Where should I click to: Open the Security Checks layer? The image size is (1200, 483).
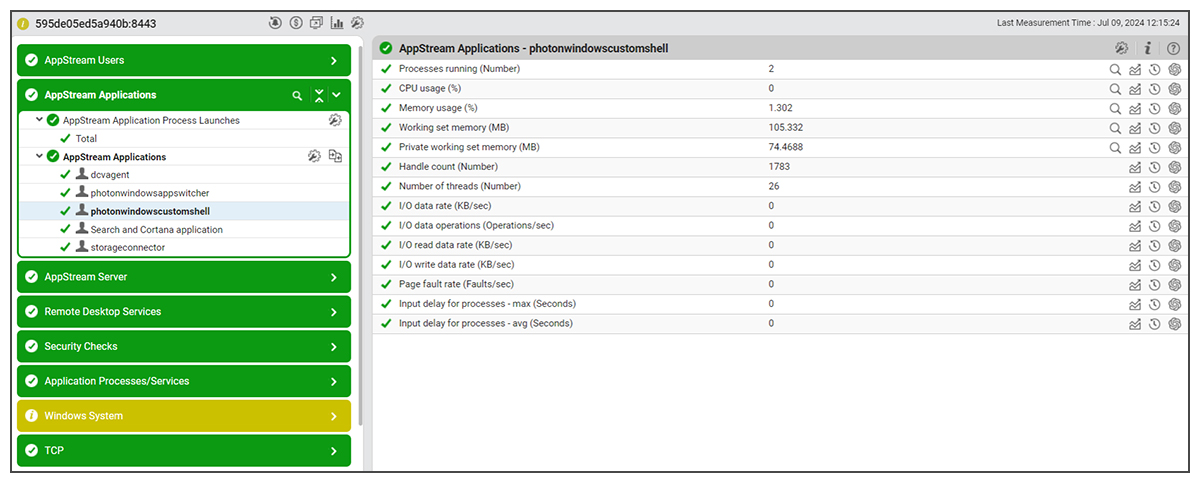[x=334, y=347]
